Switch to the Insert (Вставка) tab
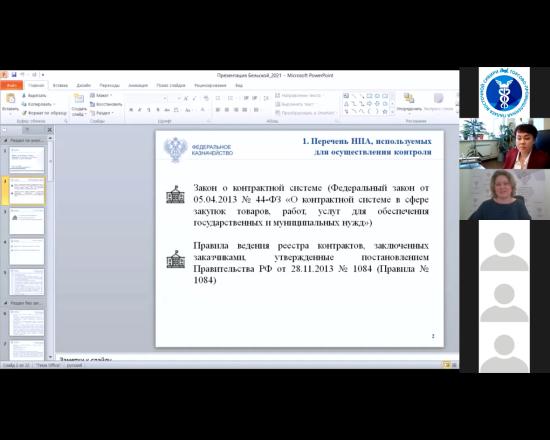 click(60, 85)
